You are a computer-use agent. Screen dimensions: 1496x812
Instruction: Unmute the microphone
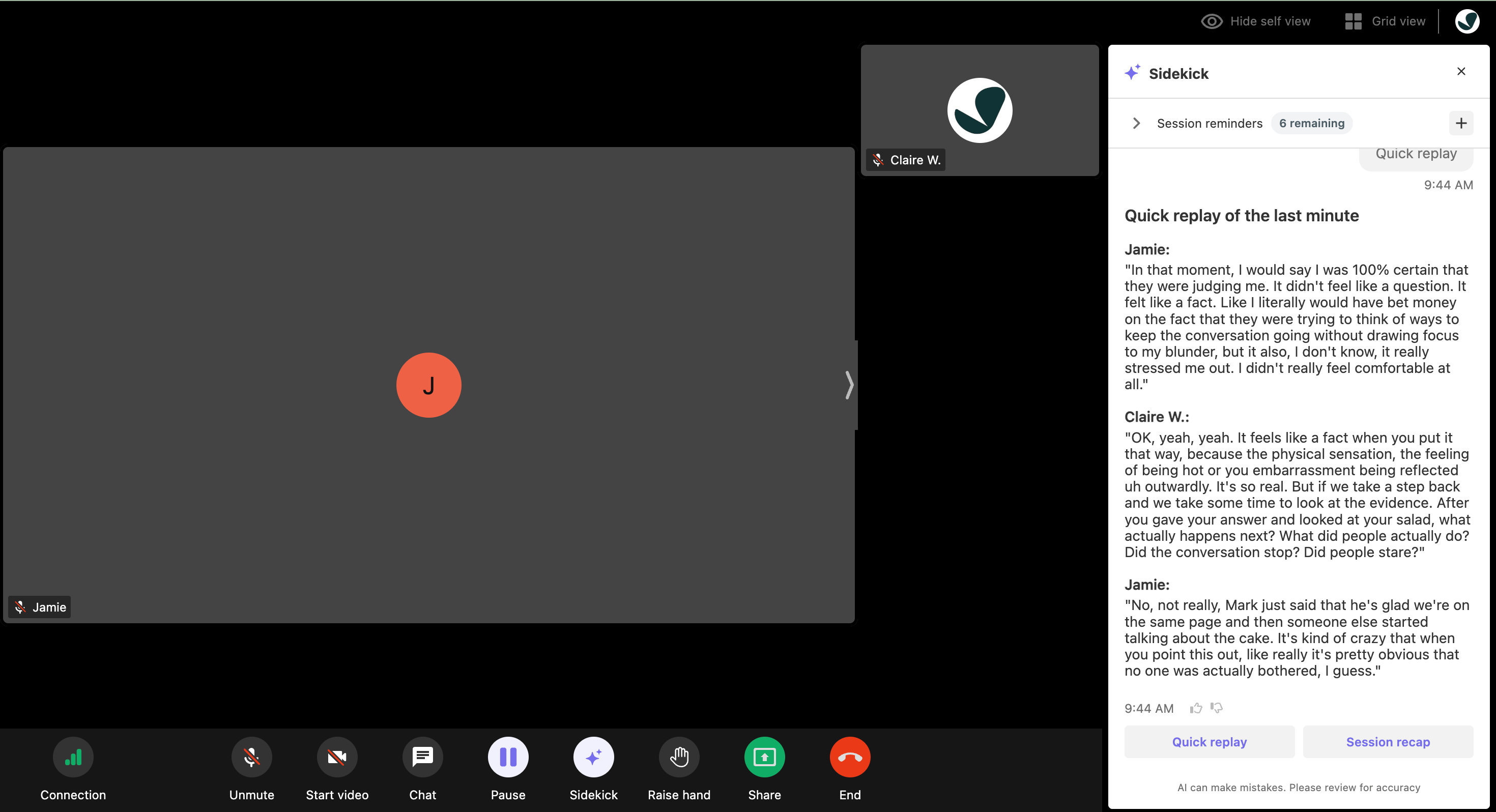pos(251,757)
